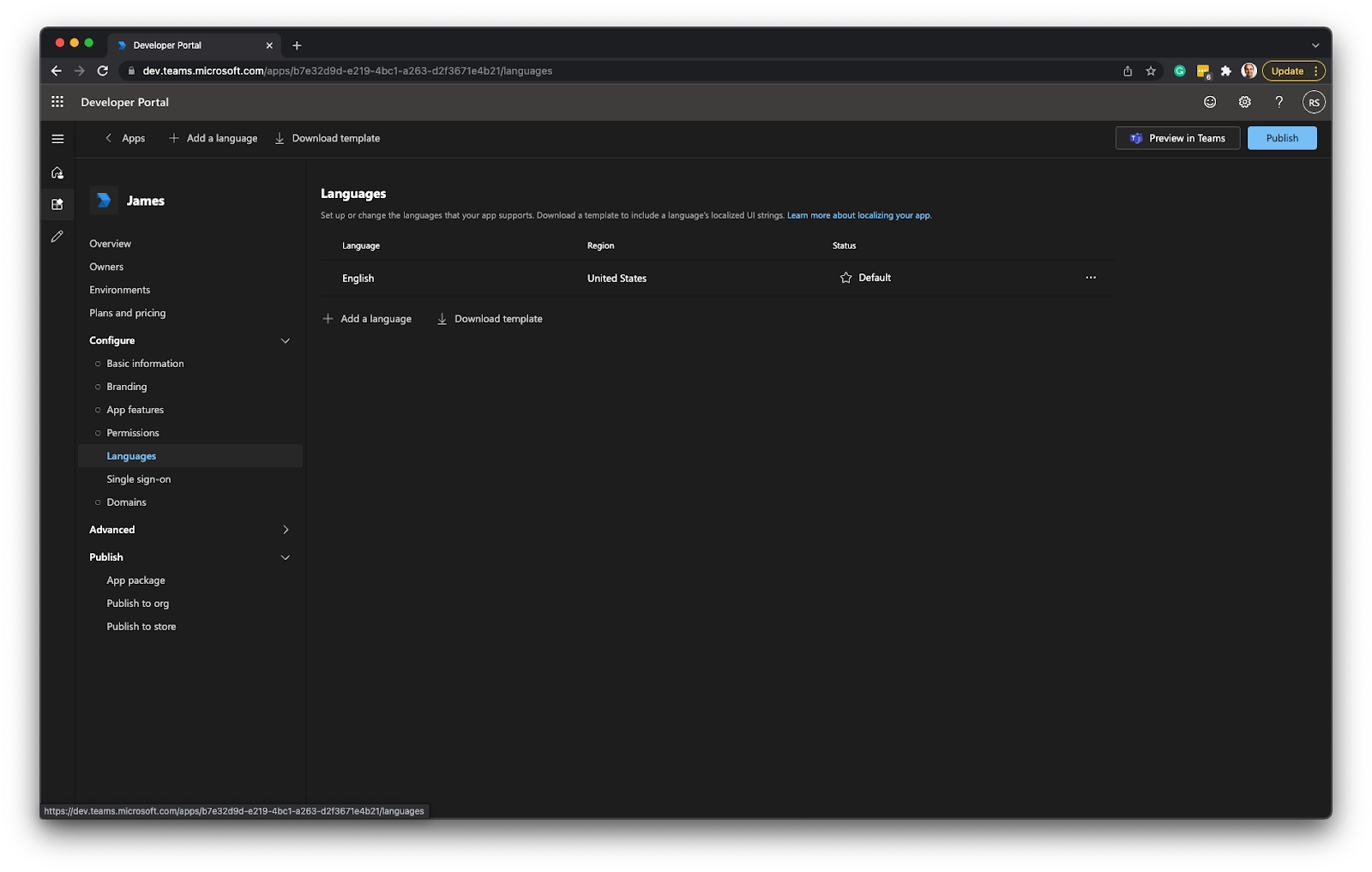Click the status circle beside Basic information

point(97,364)
